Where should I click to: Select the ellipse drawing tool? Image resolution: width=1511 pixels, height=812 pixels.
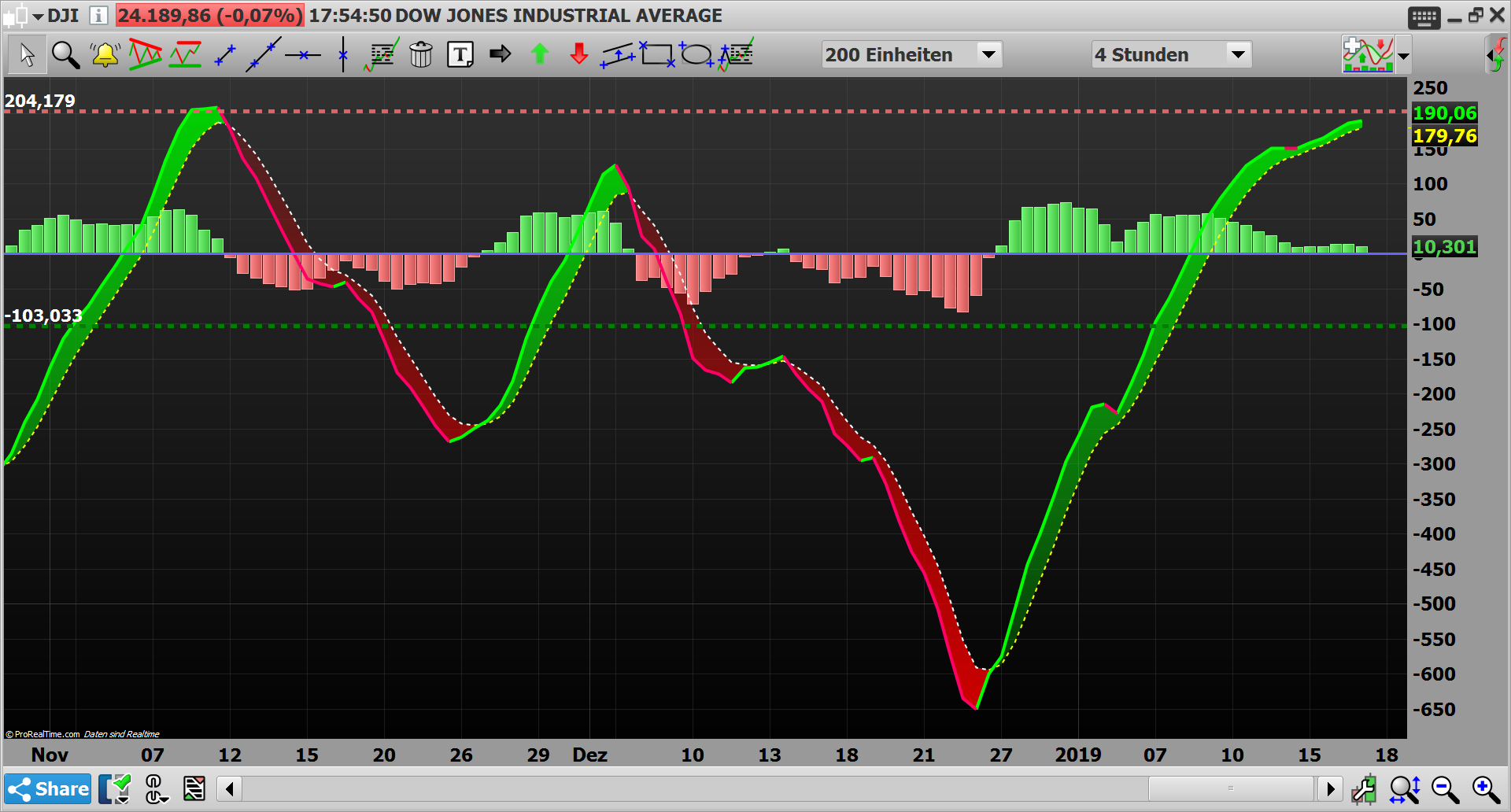696,55
